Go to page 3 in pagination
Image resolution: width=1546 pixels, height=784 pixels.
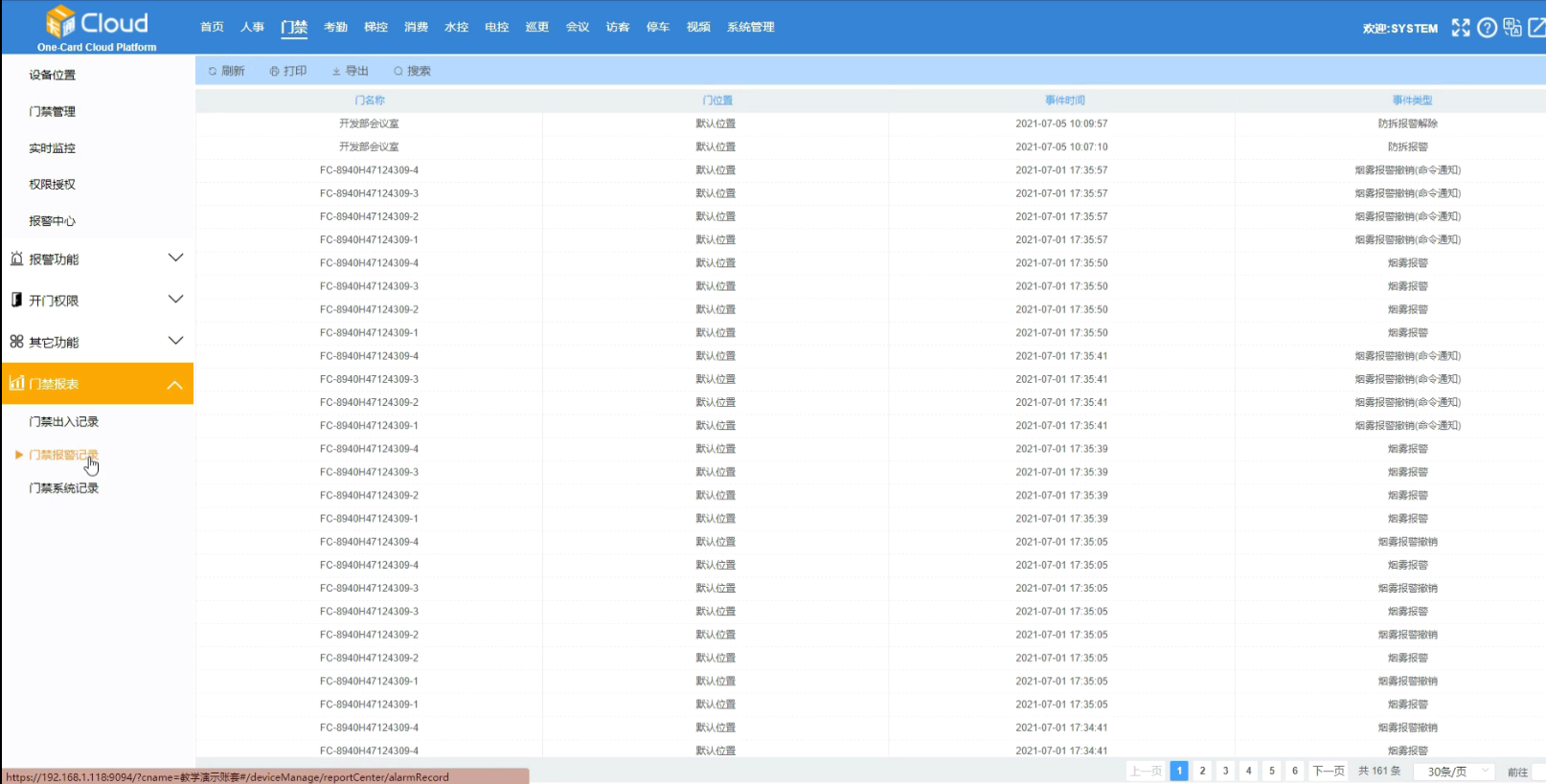[1225, 772]
